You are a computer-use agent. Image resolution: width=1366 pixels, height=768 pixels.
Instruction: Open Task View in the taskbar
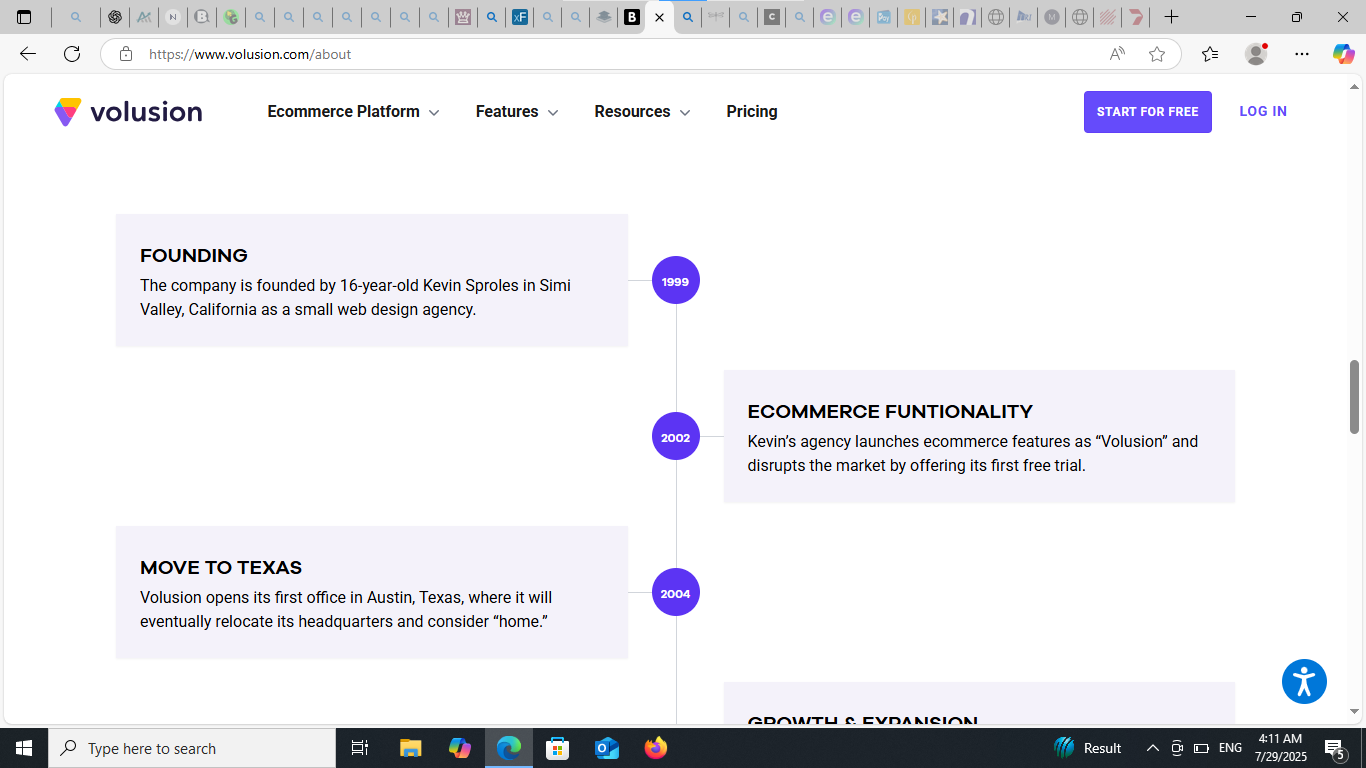point(360,748)
